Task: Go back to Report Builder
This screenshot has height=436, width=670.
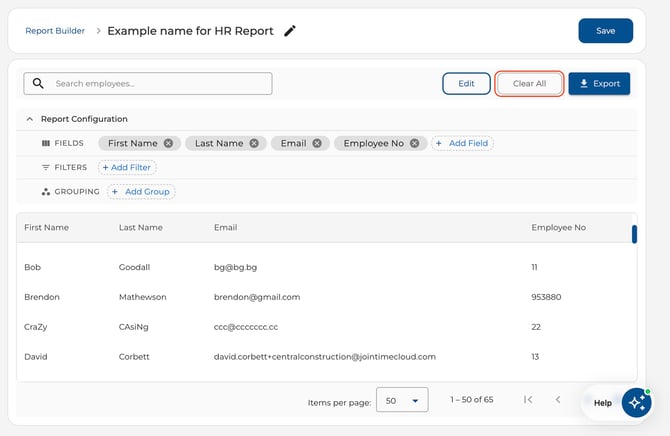Action: [55, 31]
